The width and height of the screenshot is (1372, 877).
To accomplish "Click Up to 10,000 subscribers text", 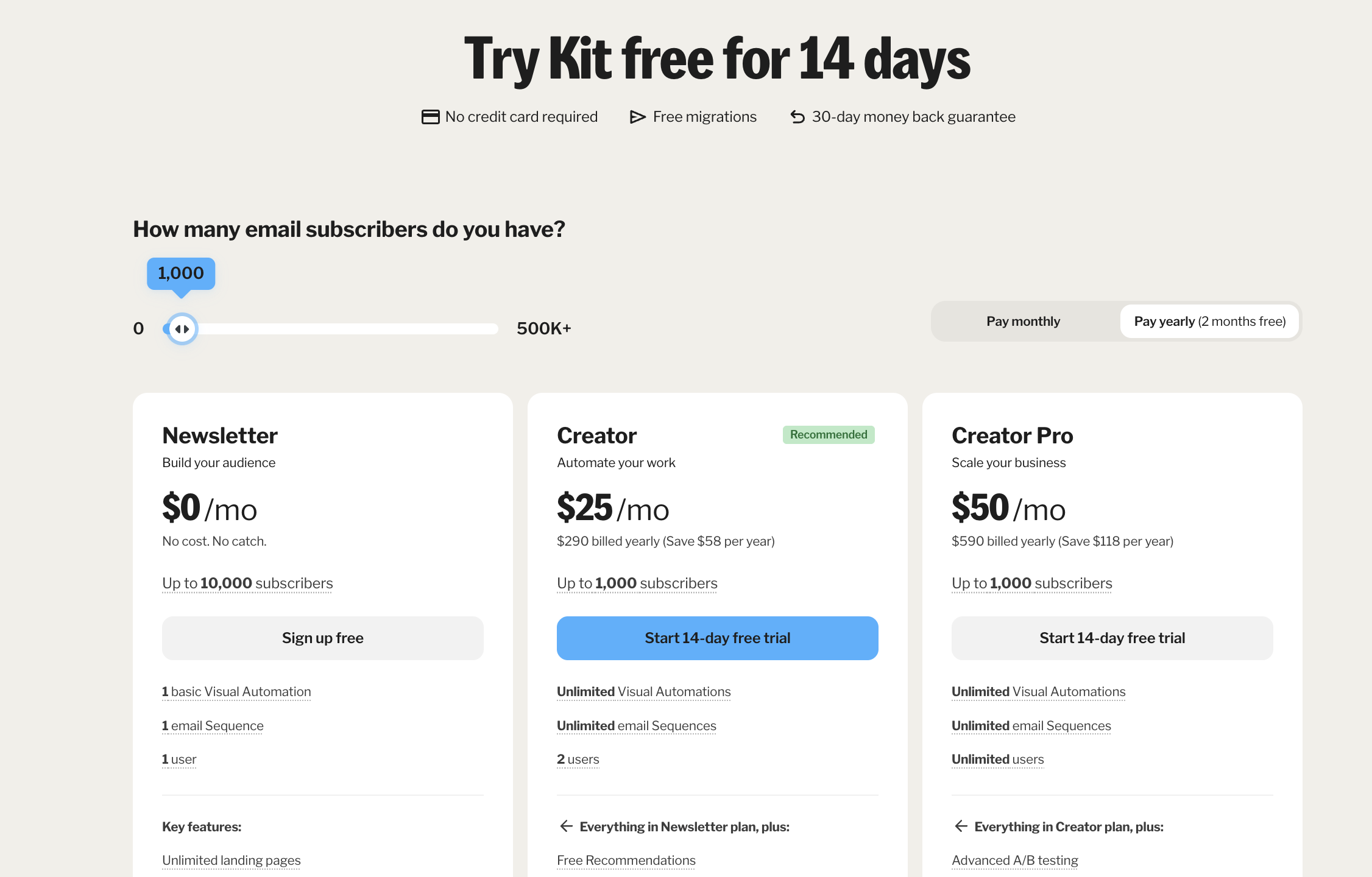I will pos(247,583).
